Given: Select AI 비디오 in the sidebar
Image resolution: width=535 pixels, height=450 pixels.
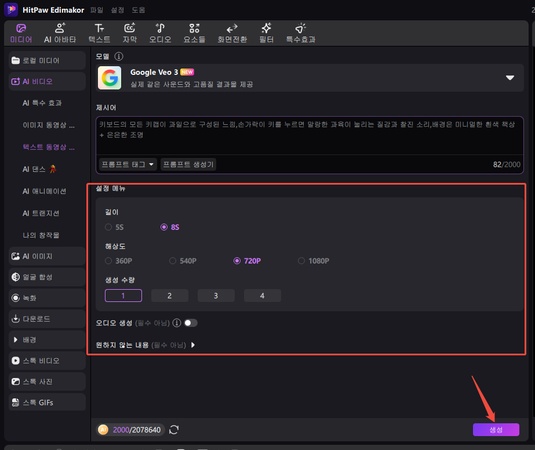Looking at the screenshot, I should coord(47,82).
